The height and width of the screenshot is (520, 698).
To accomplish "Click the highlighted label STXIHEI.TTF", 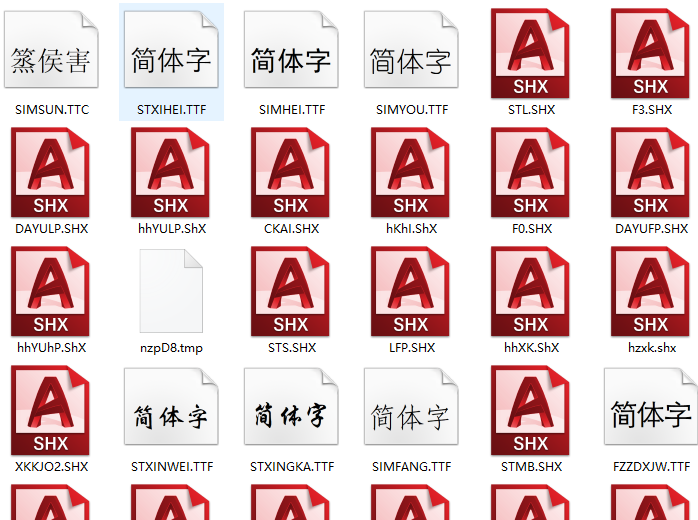I will 172,110.
